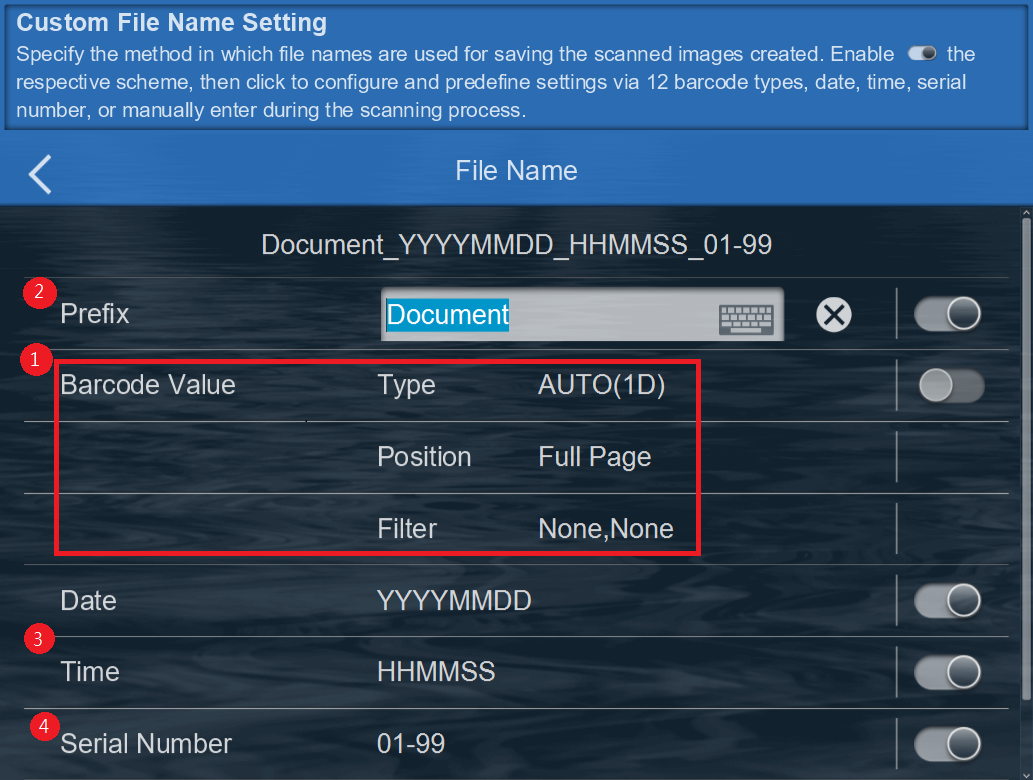The image size is (1033, 780).
Task: Choose the Time format HHMMSS
Action: coord(436,672)
